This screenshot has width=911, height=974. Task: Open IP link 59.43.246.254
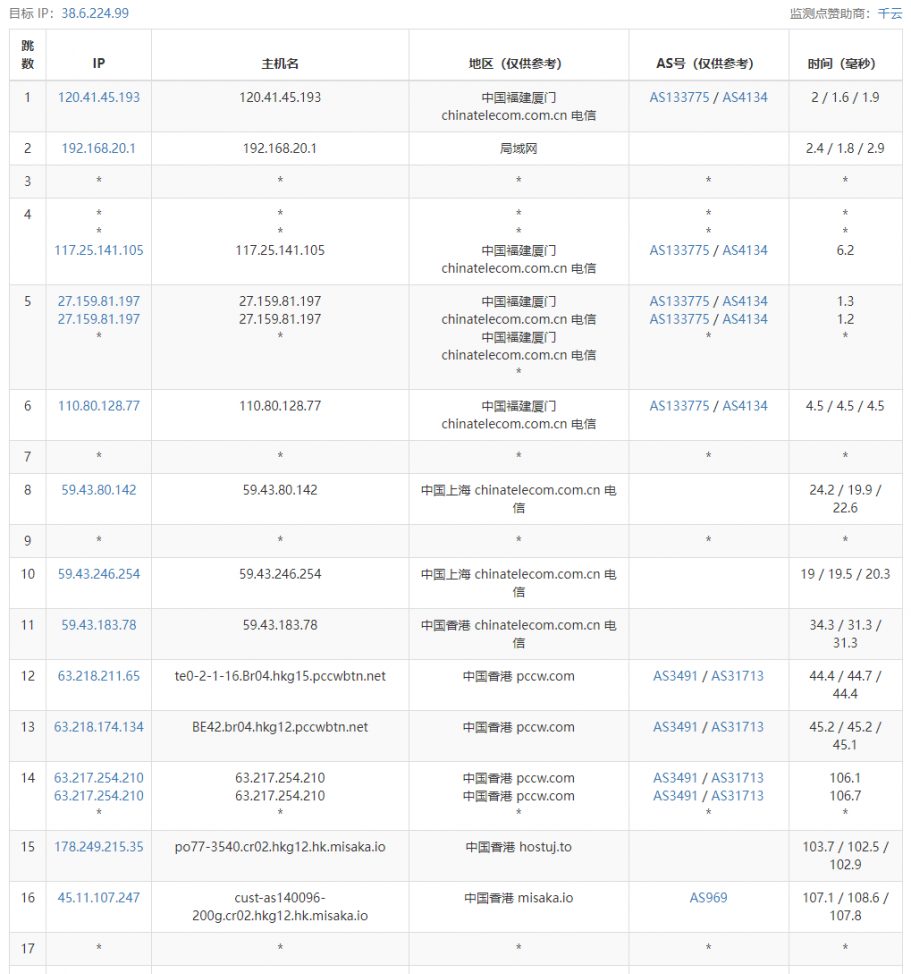click(99, 573)
